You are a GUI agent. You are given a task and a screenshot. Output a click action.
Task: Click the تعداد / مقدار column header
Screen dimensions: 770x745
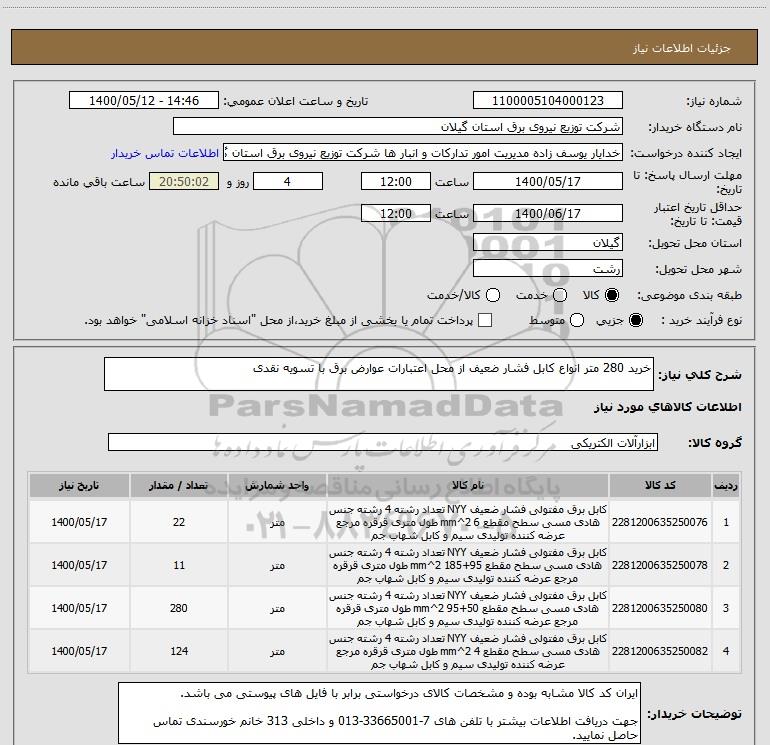179,485
